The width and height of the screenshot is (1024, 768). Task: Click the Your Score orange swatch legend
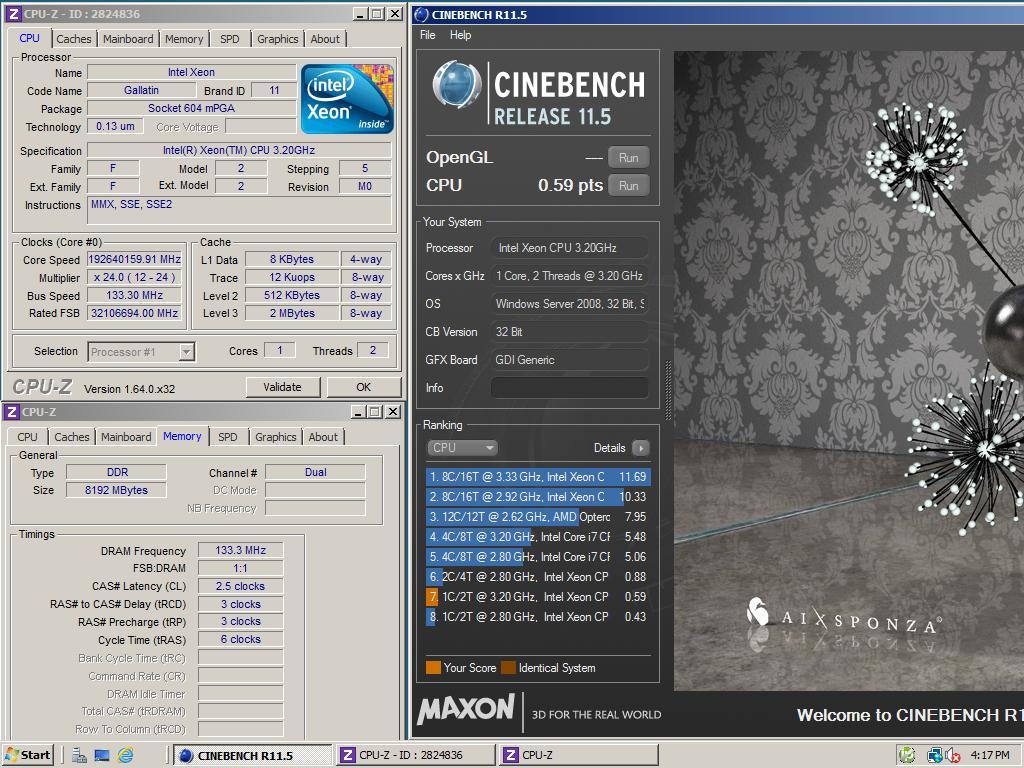[x=433, y=667]
